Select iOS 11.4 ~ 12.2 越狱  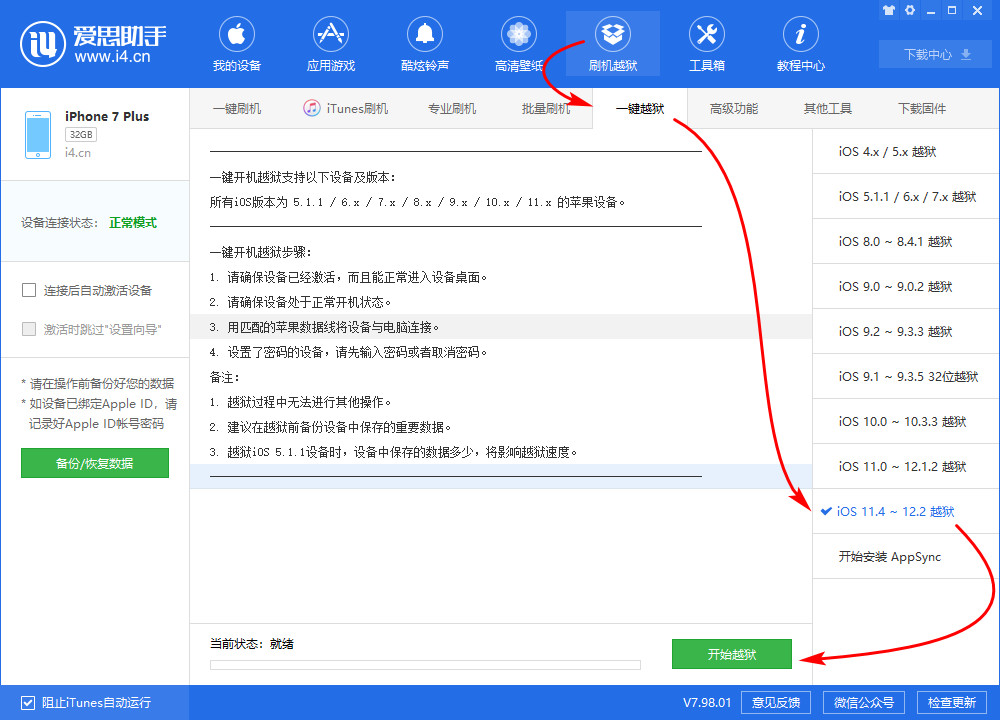[x=906, y=511]
